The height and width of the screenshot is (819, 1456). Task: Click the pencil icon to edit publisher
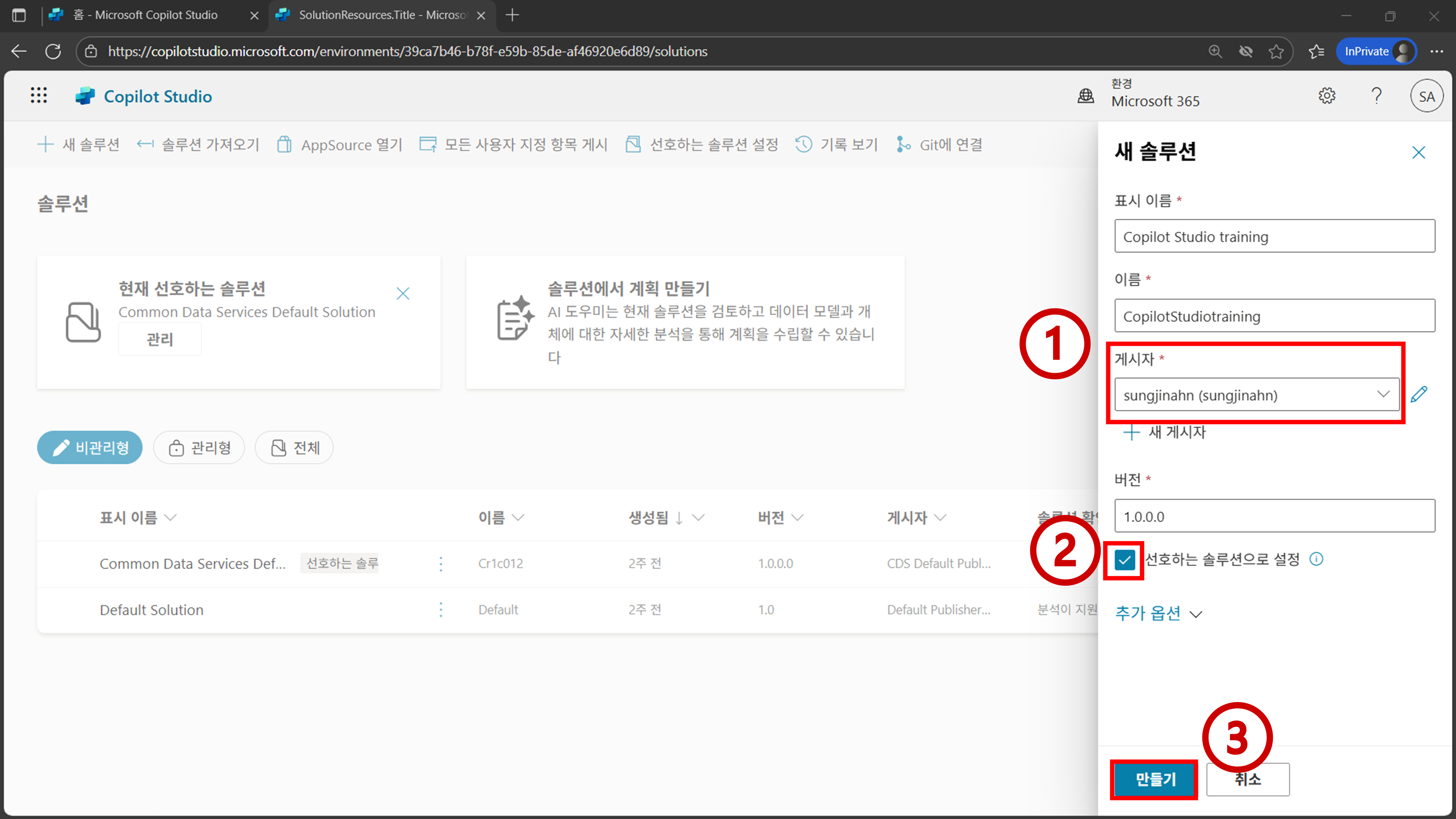1419,395
